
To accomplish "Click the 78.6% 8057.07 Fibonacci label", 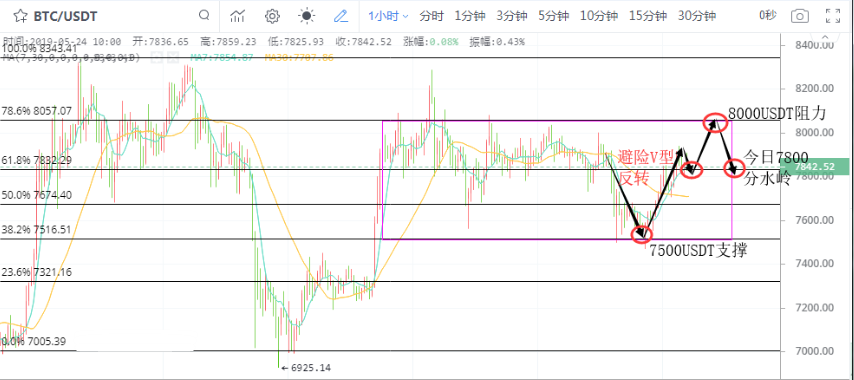I will [36, 111].
